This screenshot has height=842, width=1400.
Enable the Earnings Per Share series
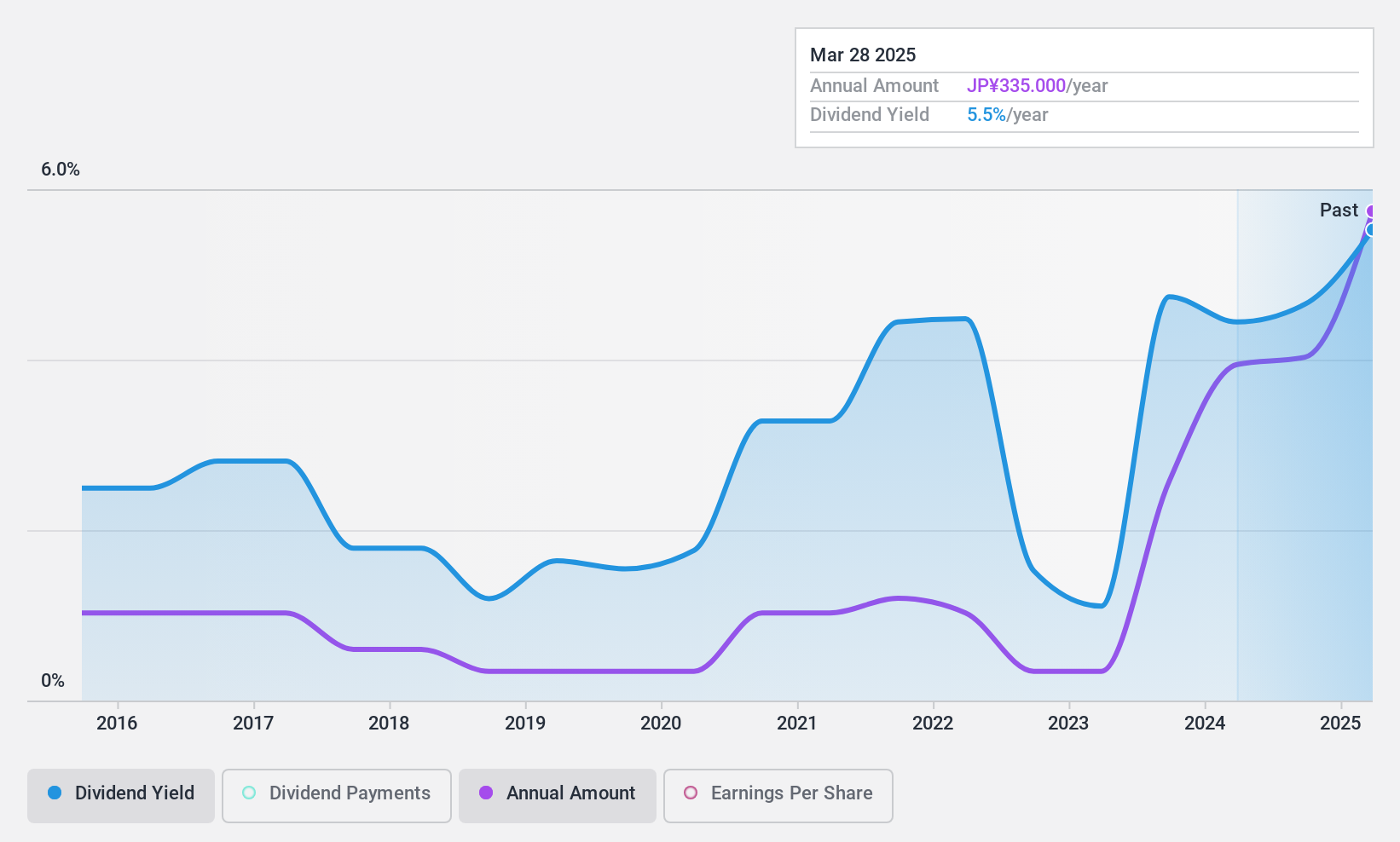click(778, 796)
